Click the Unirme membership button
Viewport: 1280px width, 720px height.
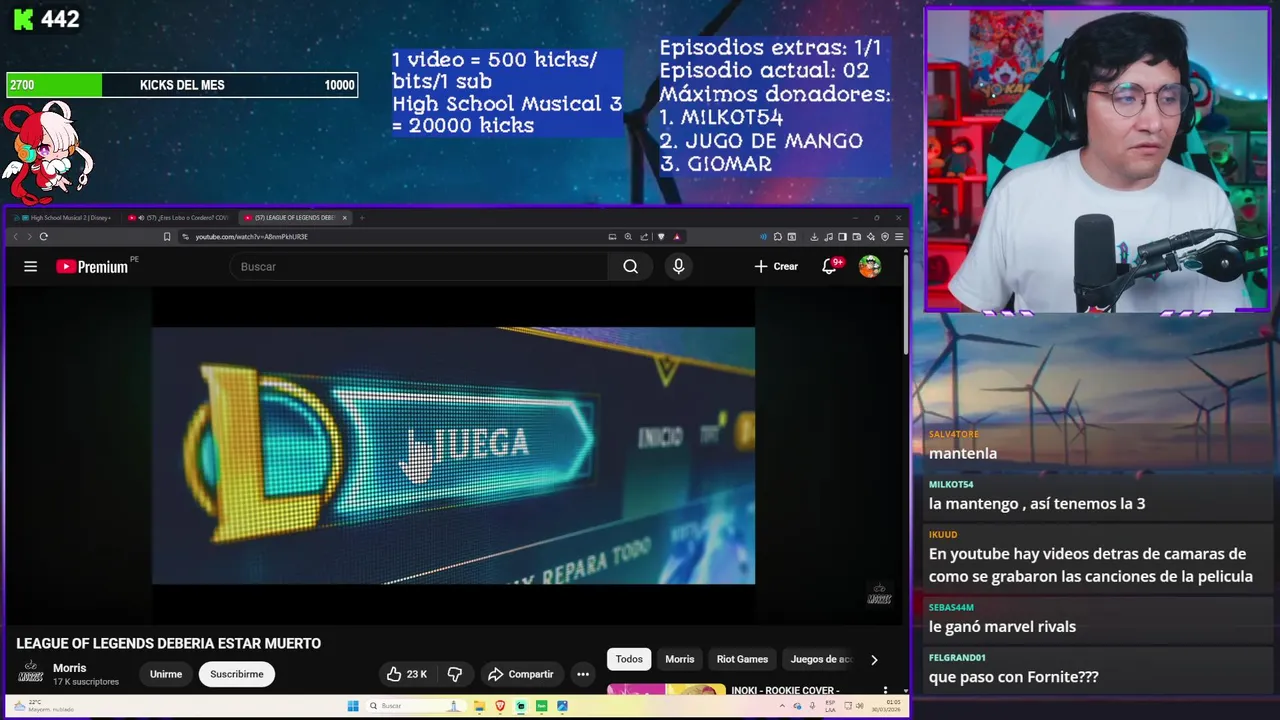166,674
